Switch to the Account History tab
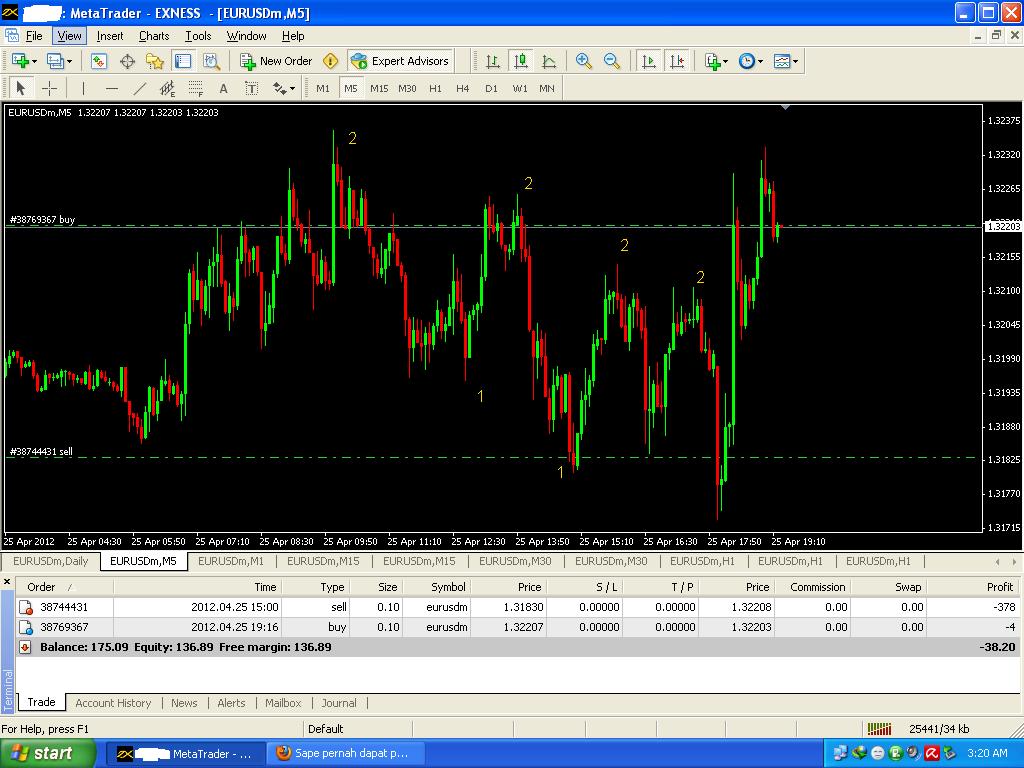 point(113,703)
